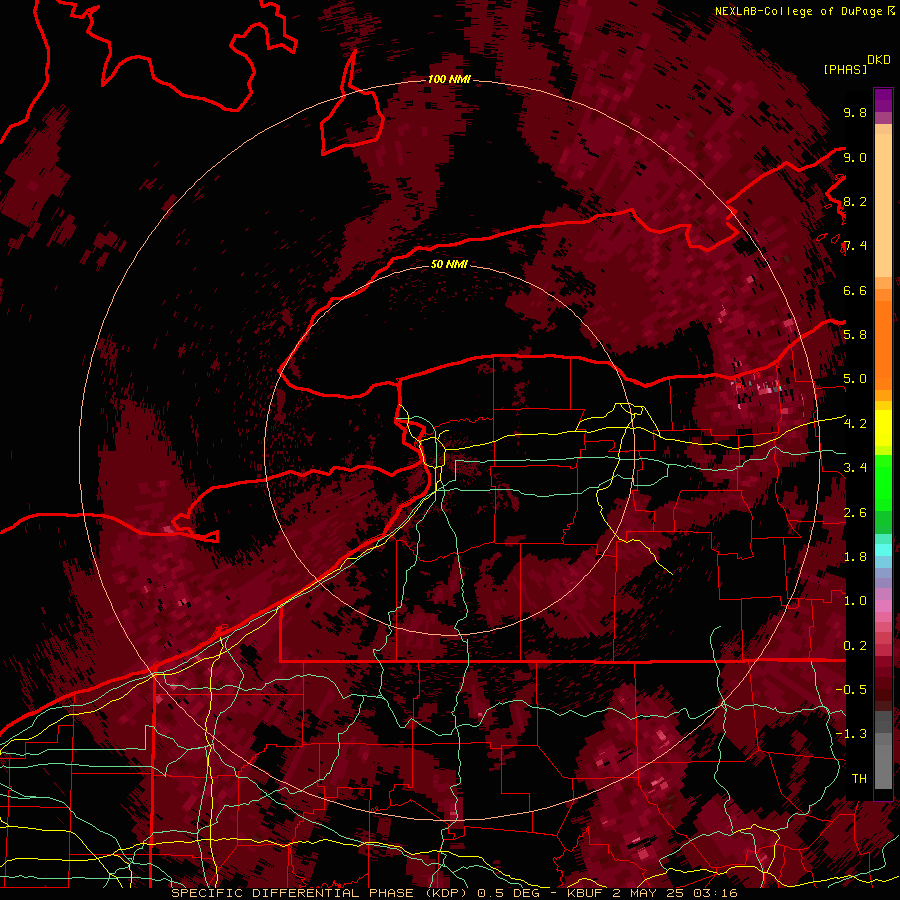This screenshot has height=900, width=900.
Task: Click the 2.6 color scale value
Action: click(855, 512)
